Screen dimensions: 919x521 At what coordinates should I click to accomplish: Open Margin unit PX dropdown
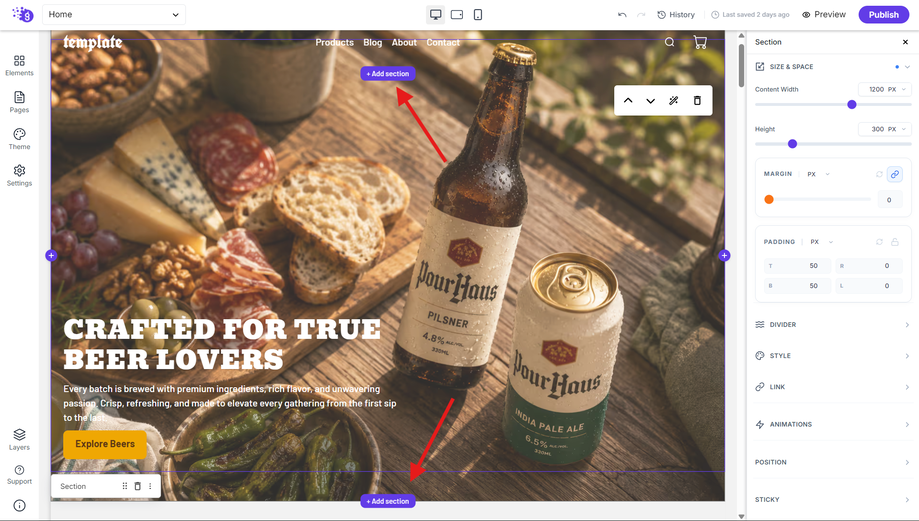818,174
